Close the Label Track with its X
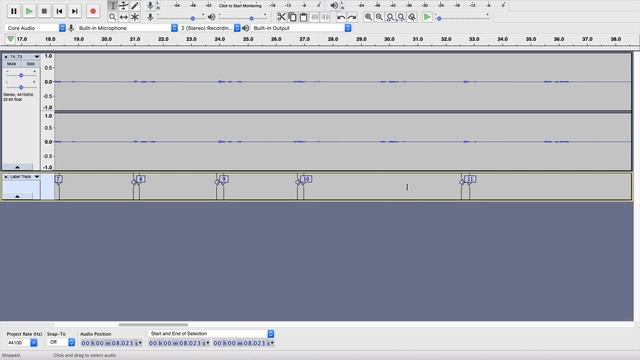Screen dimensions: 640x360 [6, 177]
